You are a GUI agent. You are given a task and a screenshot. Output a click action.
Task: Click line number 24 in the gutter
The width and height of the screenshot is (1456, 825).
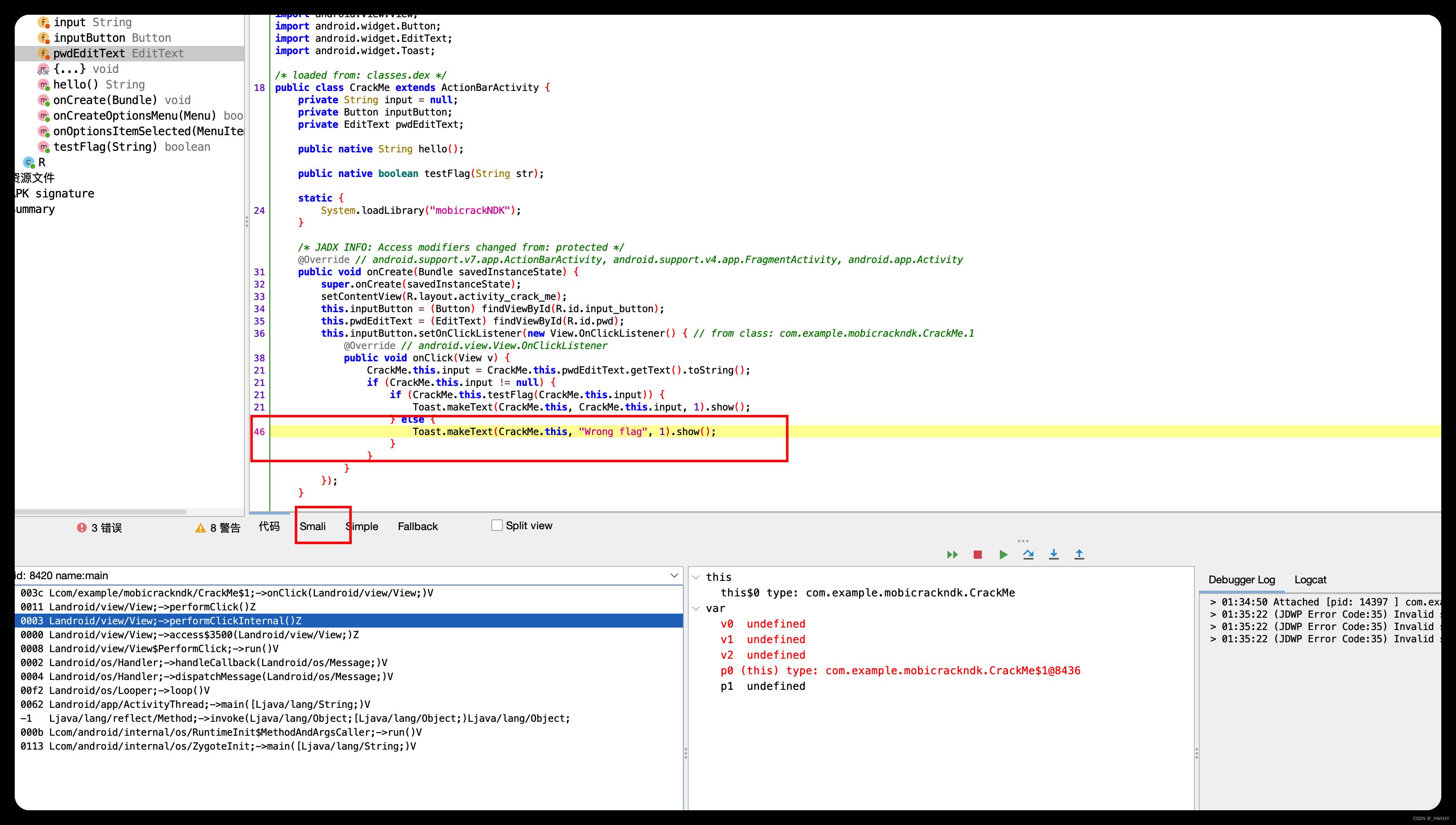pyautogui.click(x=259, y=211)
